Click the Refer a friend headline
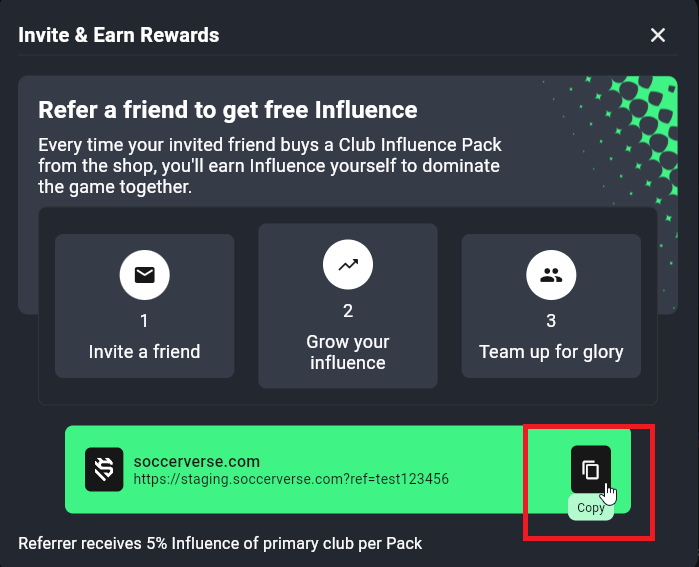This screenshot has width=699, height=567. point(228,110)
